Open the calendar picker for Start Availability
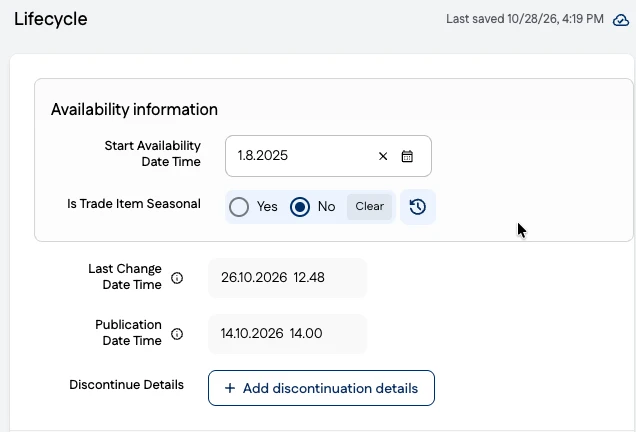The image size is (636, 432). [407, 156]
